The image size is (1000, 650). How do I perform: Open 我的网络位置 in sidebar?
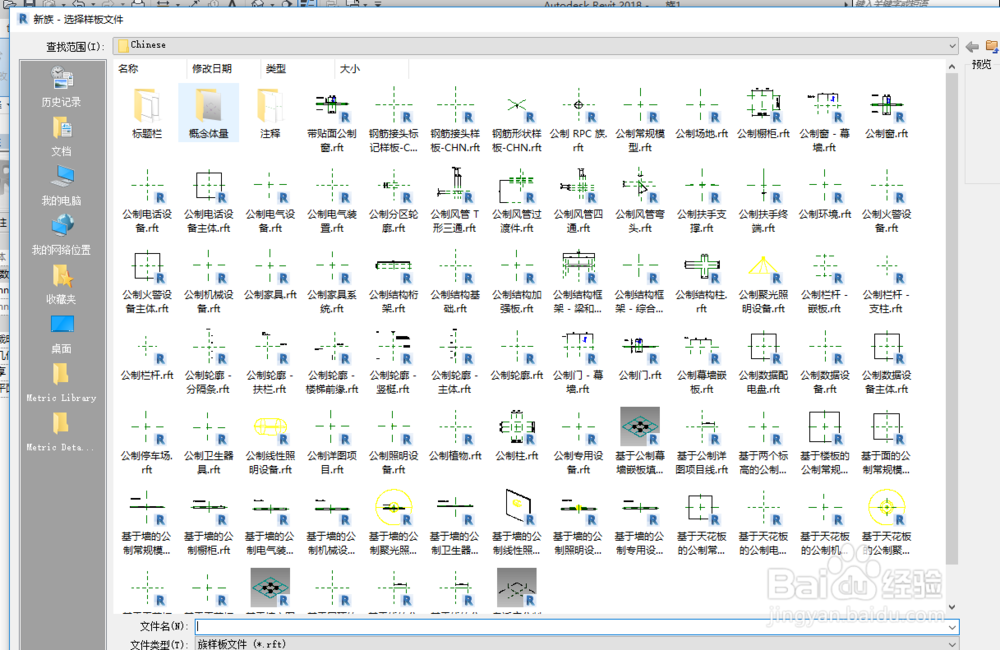[61, 235]
